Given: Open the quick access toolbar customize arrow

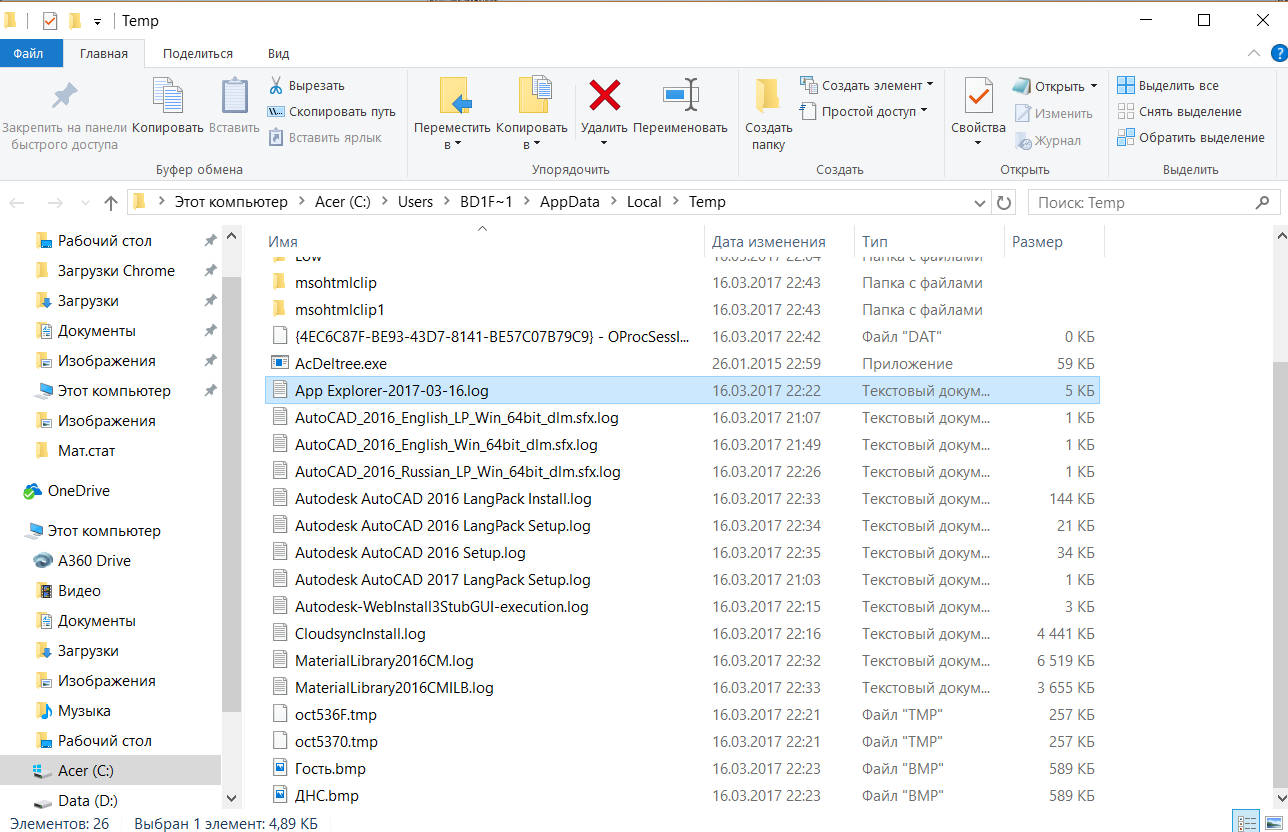Looking at the screenshot, I should 97,21.
